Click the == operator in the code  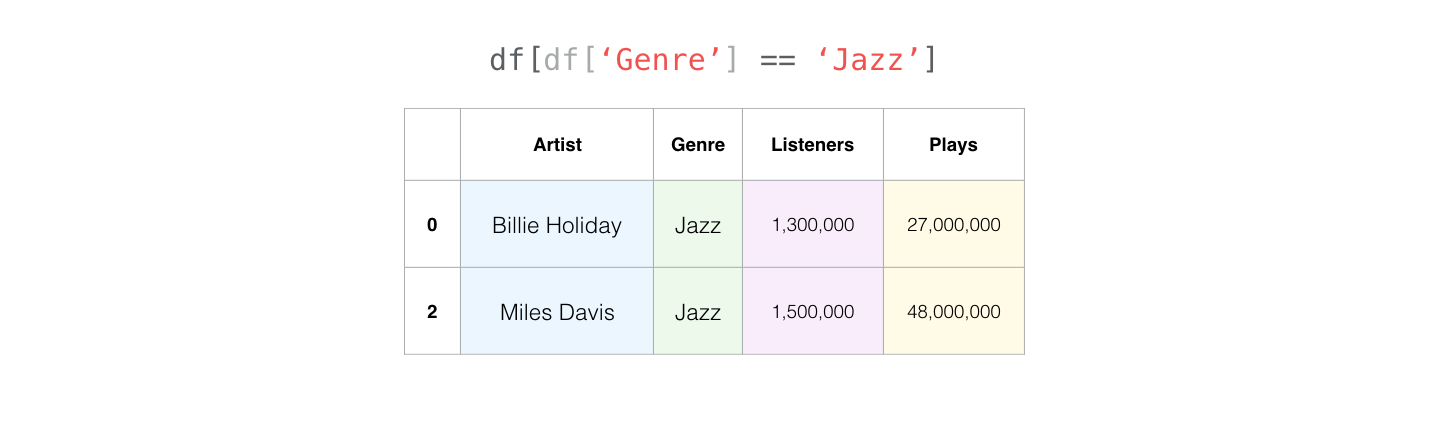point(777,61)
